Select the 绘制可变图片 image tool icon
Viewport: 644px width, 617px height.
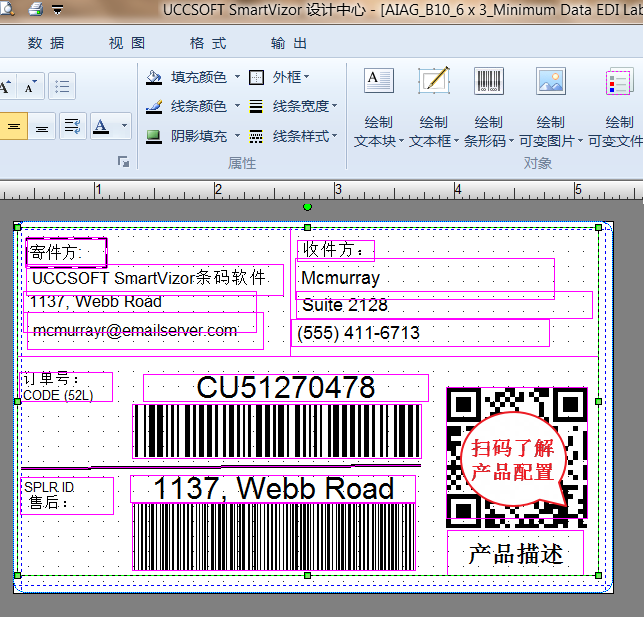pos(551,81)
